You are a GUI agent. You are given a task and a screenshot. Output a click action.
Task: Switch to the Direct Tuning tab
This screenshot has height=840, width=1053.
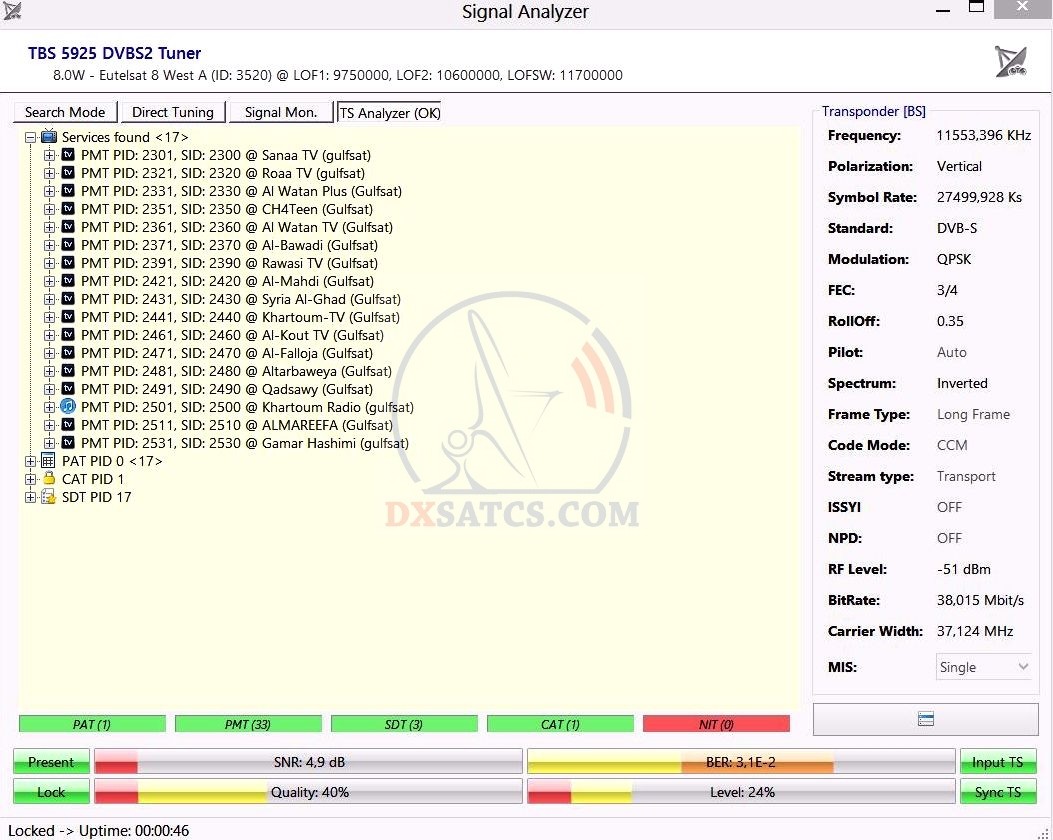coord(173,112)
